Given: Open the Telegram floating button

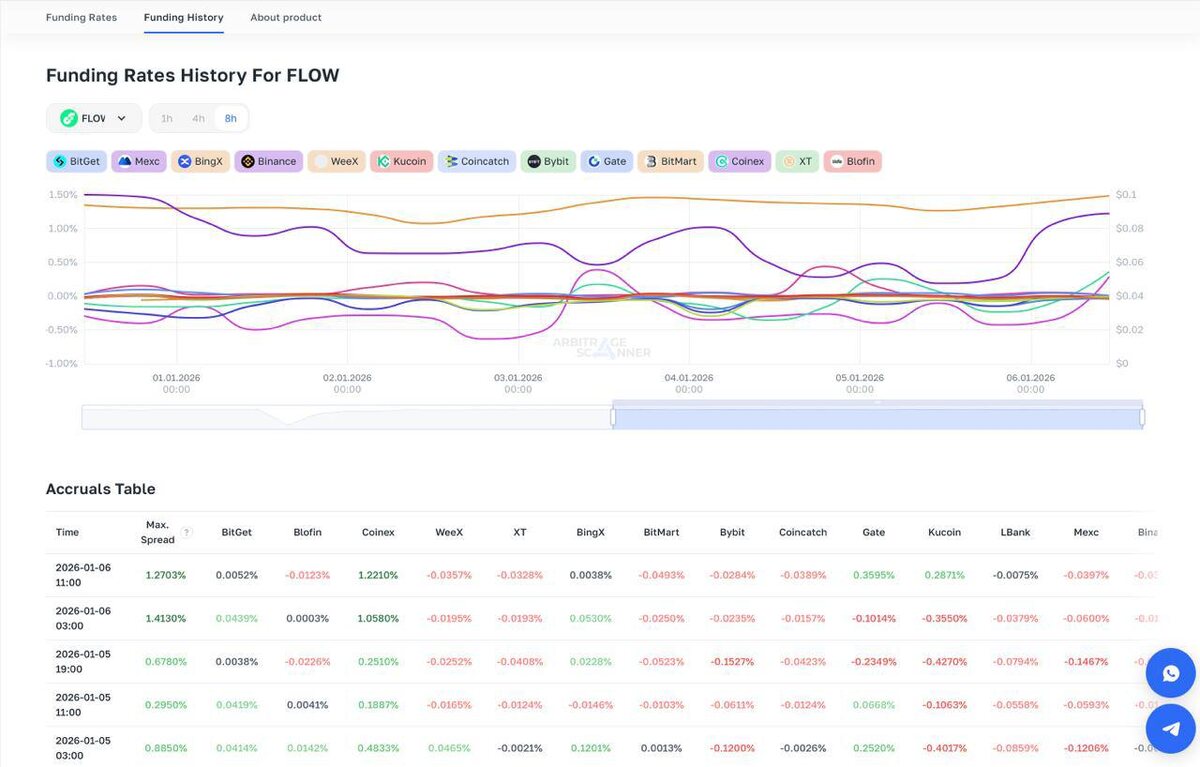Looking at the screenshot, I should (x=1171, y=728).
